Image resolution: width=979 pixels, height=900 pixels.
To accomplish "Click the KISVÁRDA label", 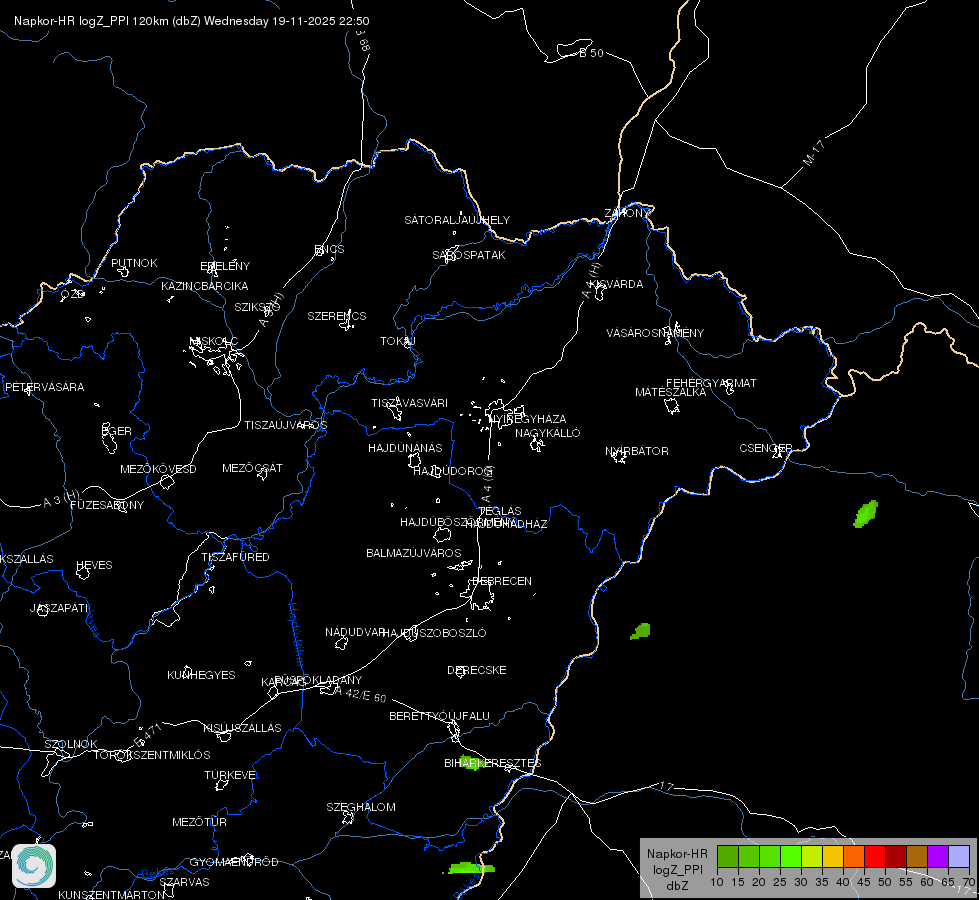I will (617, 284).
